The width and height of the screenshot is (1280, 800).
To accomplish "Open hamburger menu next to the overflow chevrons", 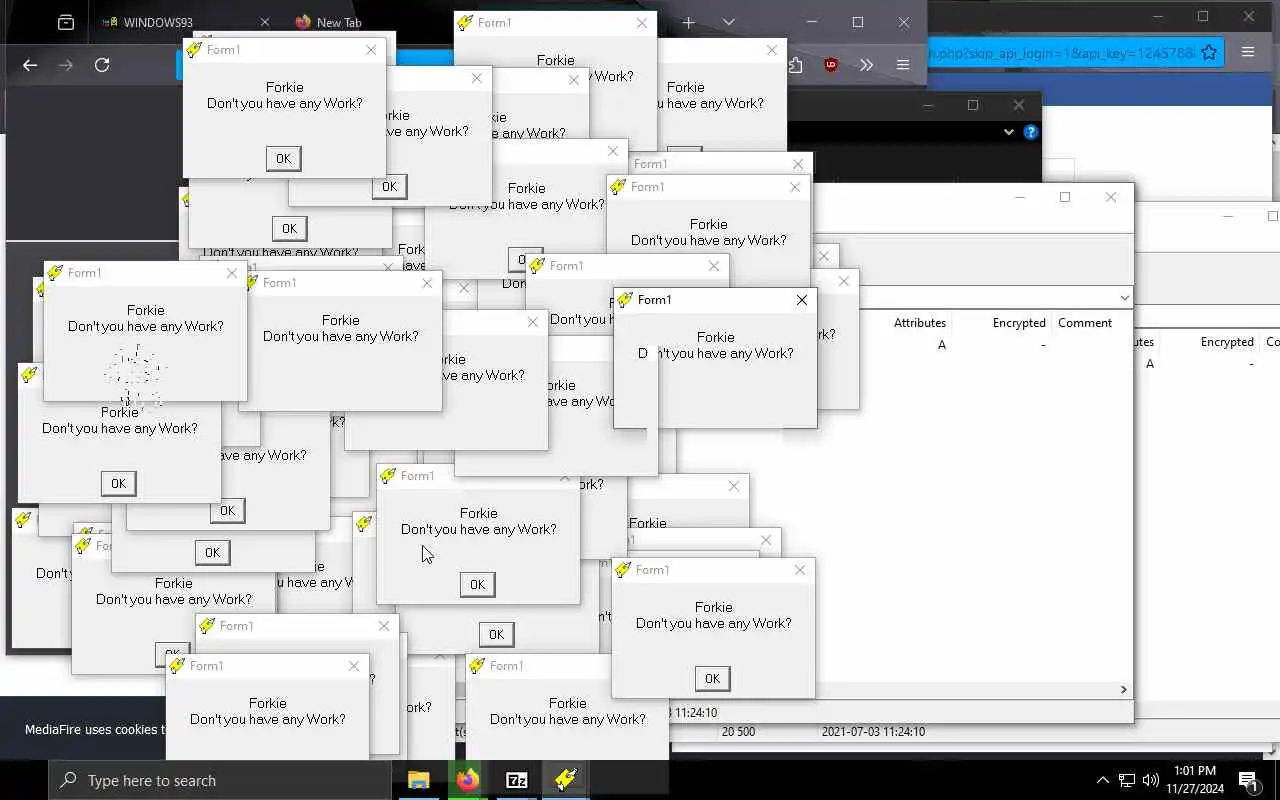I will [903, 65].
